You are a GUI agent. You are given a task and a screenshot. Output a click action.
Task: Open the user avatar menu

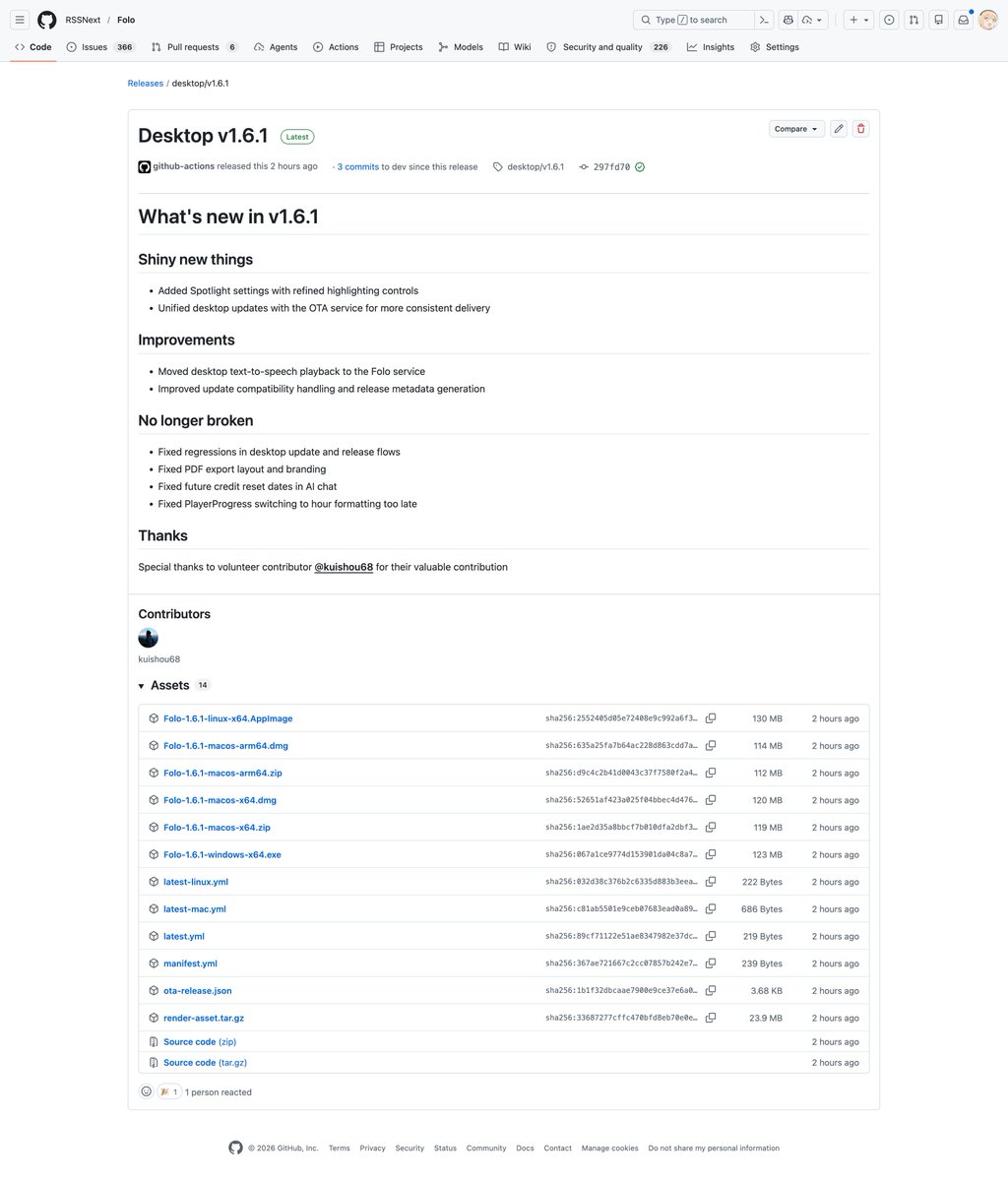point(987,20)
